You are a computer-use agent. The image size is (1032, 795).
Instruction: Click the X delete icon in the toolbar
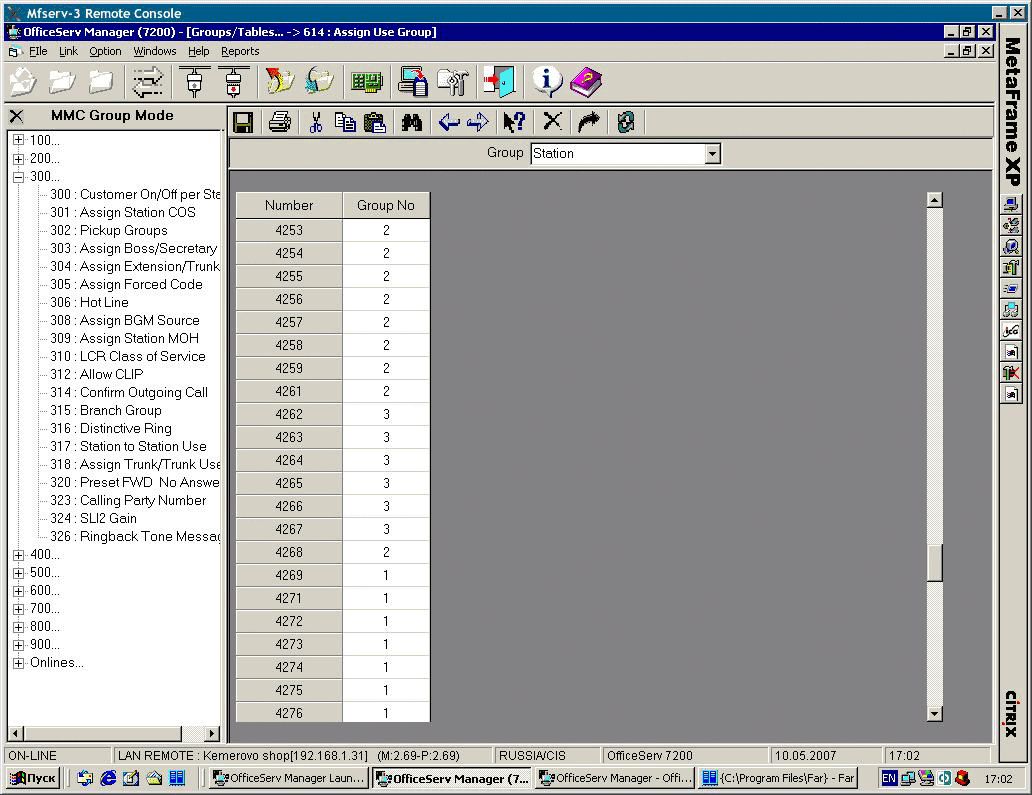tap(552, 122)
